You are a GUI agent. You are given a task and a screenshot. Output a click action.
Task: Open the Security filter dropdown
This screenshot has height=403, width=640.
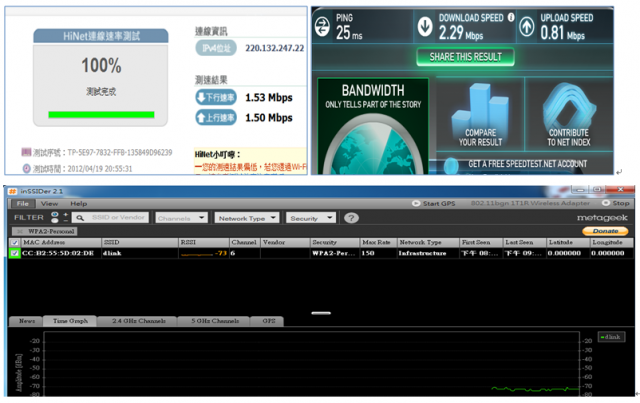pos(311,218)
